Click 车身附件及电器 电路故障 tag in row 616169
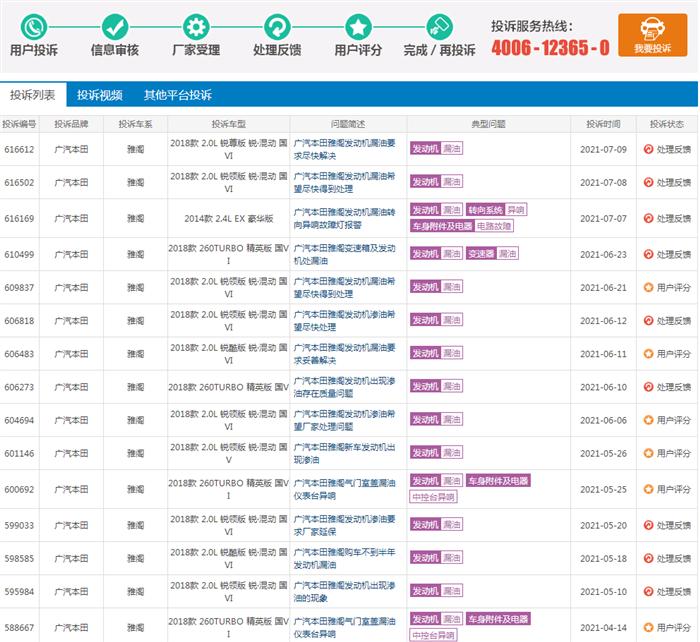The image size is (700, 642). tap(462, 226)
